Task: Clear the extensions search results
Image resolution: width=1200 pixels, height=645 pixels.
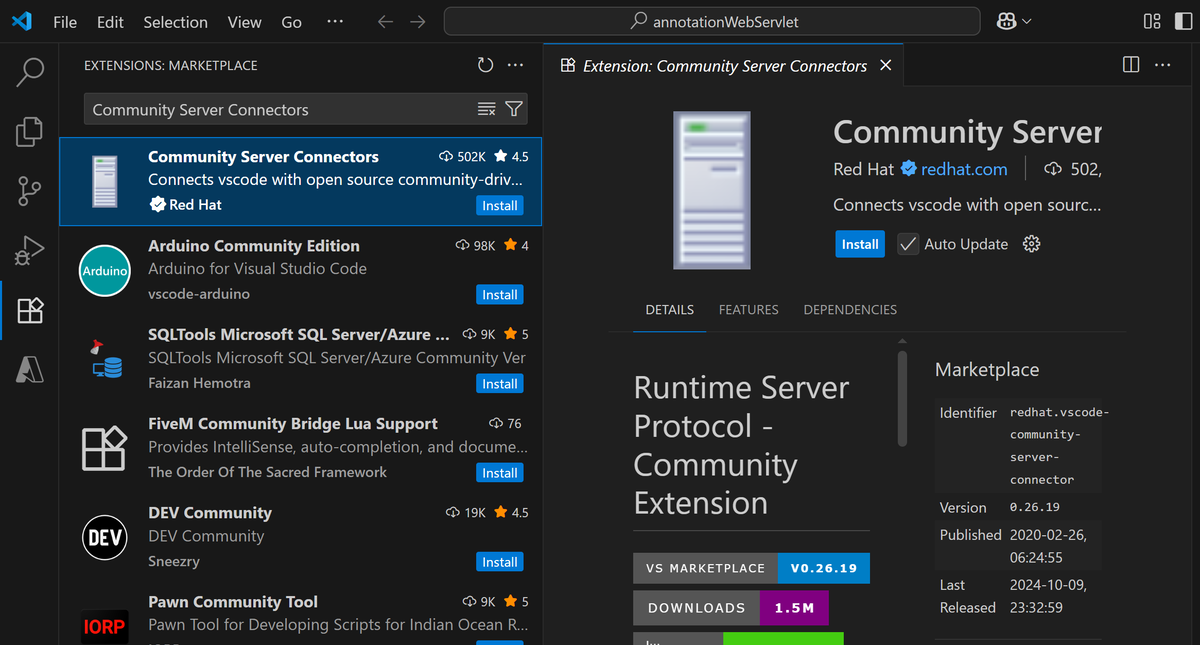Action: pyautogui.click(x=487, y=109)
